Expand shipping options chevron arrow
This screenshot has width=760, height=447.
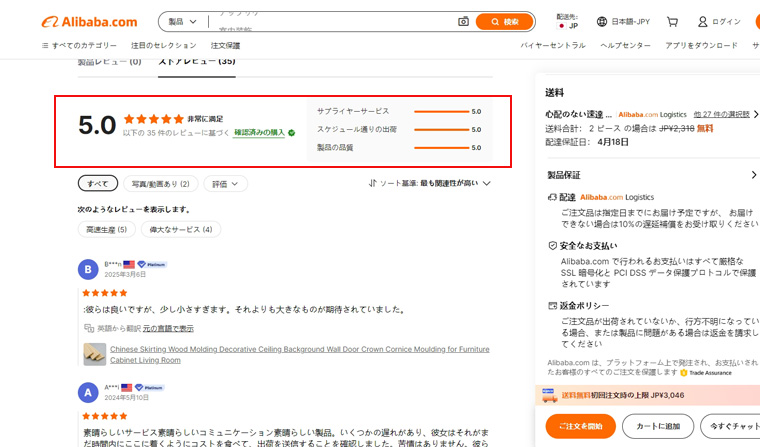pos(755,114)
